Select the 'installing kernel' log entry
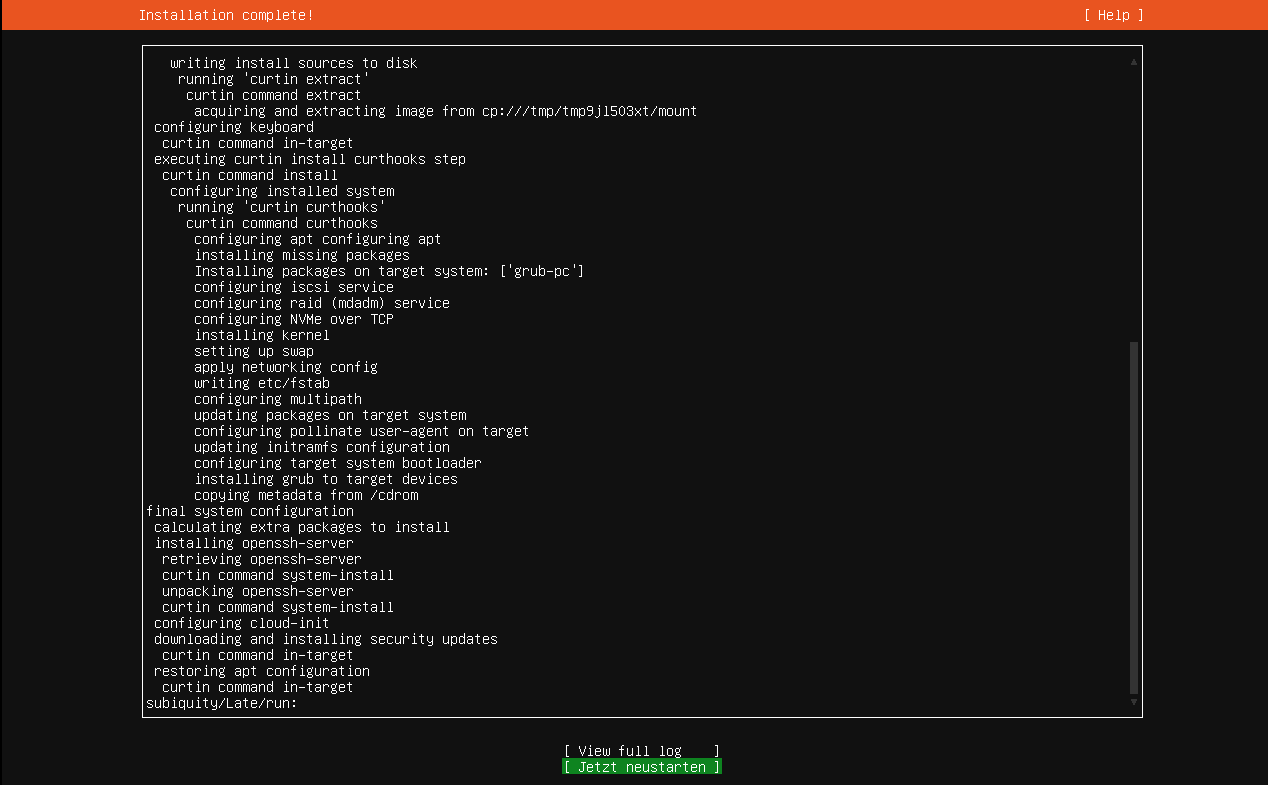The image size is (1268, 785). coord(262,334)
